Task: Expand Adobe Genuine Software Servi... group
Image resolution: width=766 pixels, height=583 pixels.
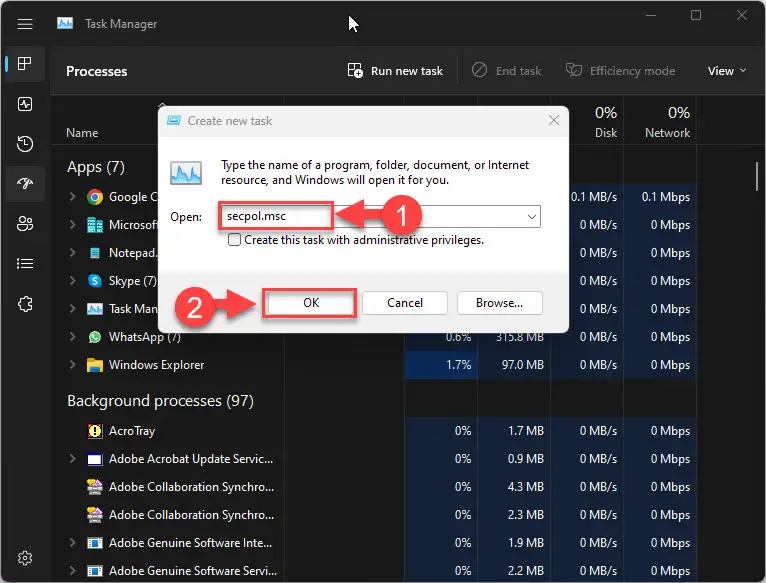Action: coord(72,570)
